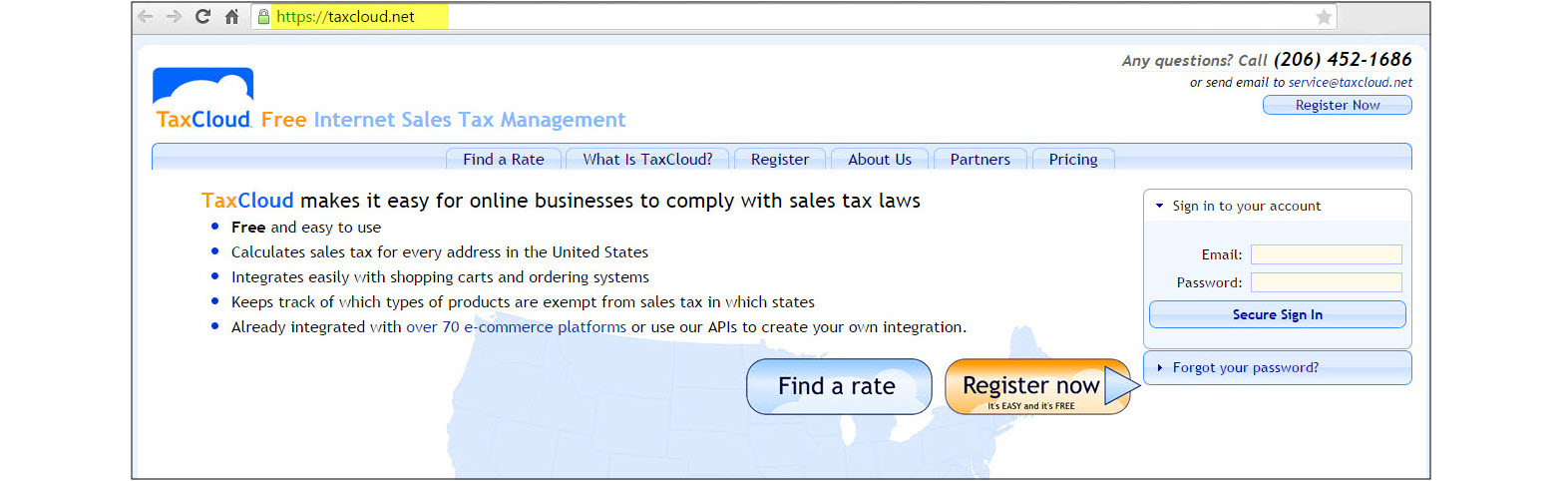Click the 'Any questions? Call' text
This screenshot has height=481, width=1568.
[1194, 61]
